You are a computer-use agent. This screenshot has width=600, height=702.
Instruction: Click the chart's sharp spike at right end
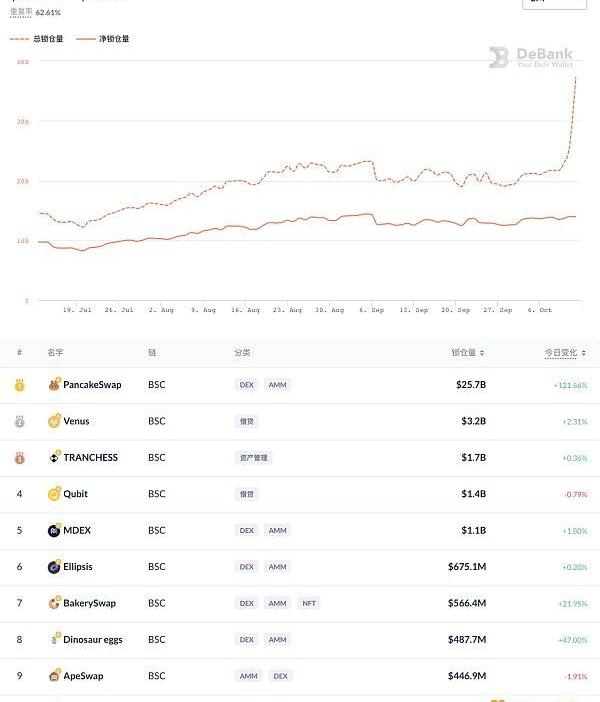coord(573,90)
